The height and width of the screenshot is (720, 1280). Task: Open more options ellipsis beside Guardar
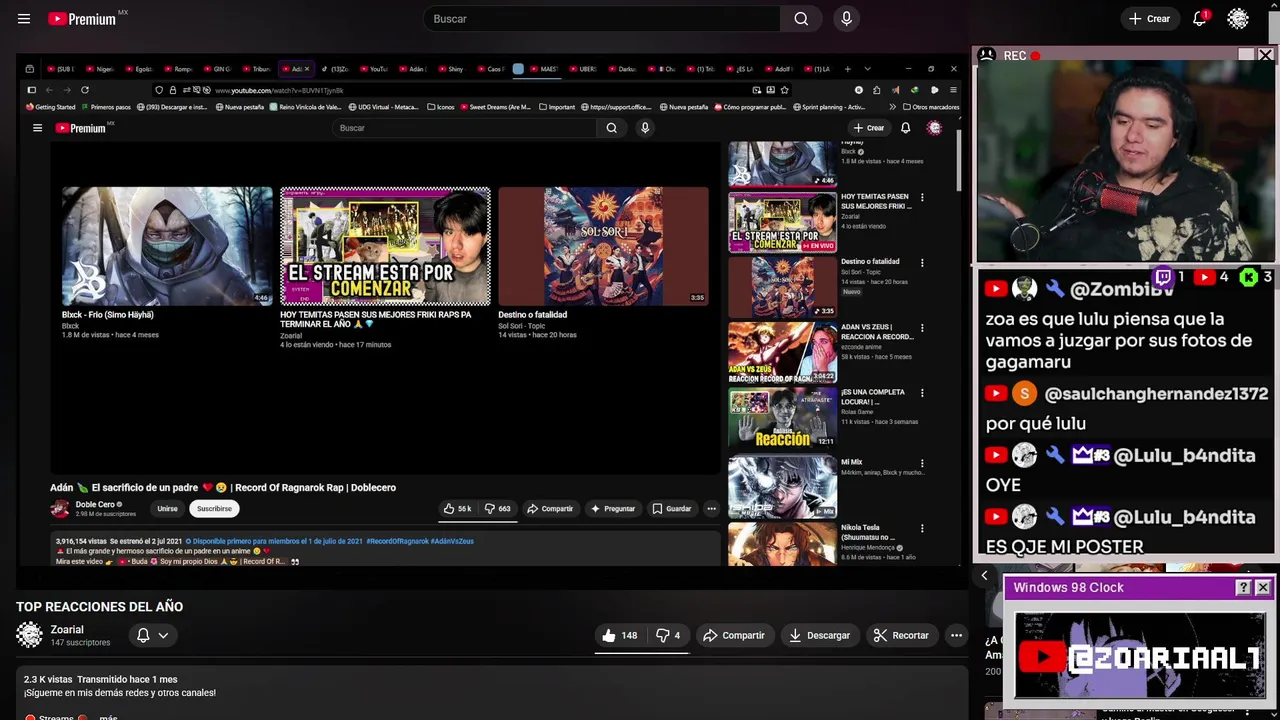711,509
